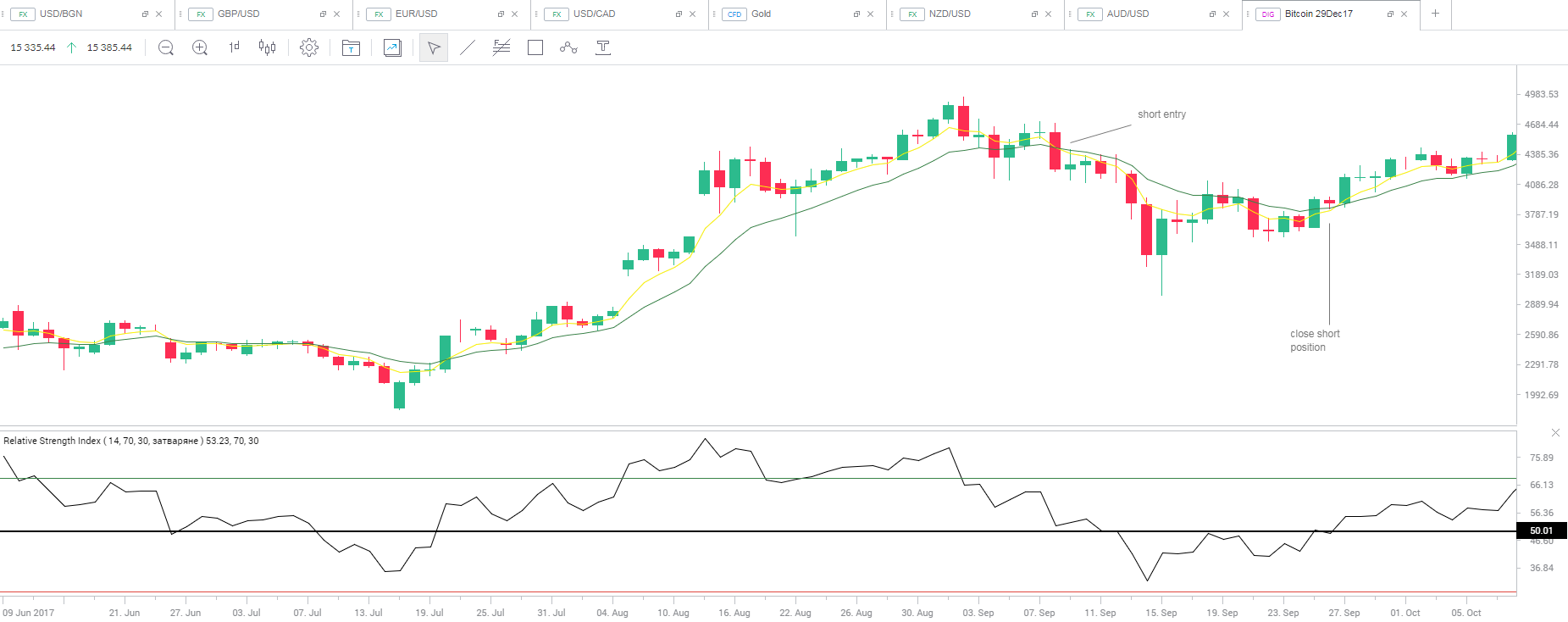Select the text annotation tool

(603, 48)
